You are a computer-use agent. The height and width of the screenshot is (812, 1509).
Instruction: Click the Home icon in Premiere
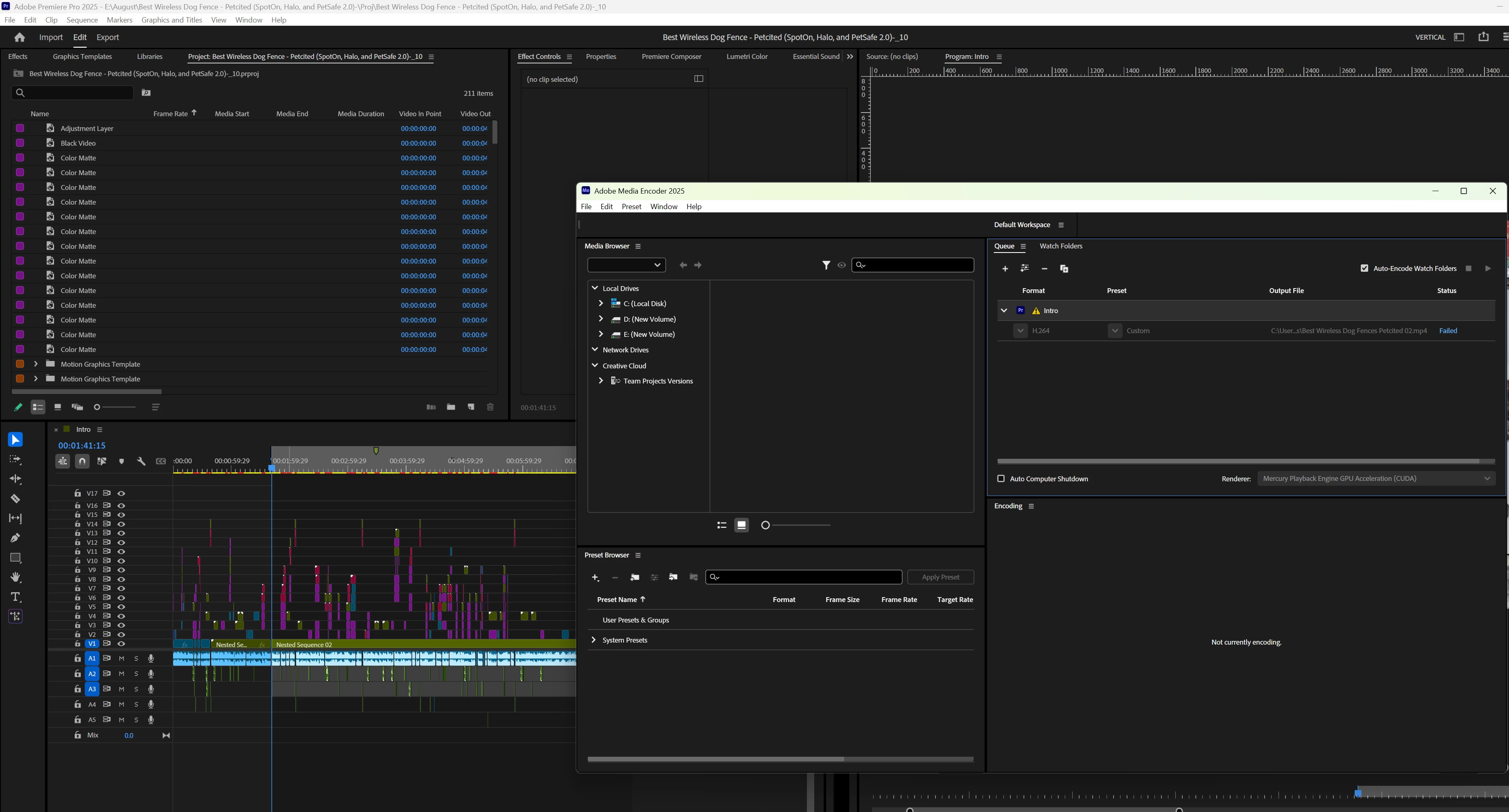coord(19,38)
